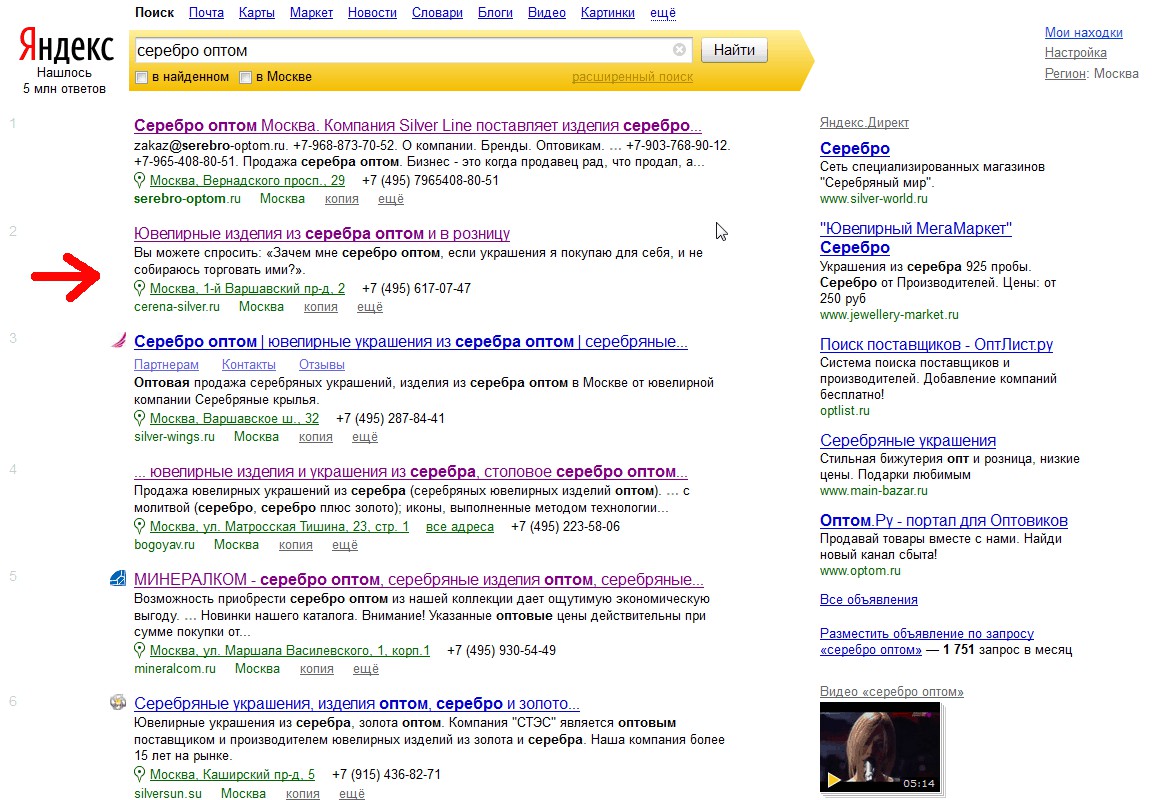Open the Карты service tab
The image size is (1152, 800).
pos(257,12)
